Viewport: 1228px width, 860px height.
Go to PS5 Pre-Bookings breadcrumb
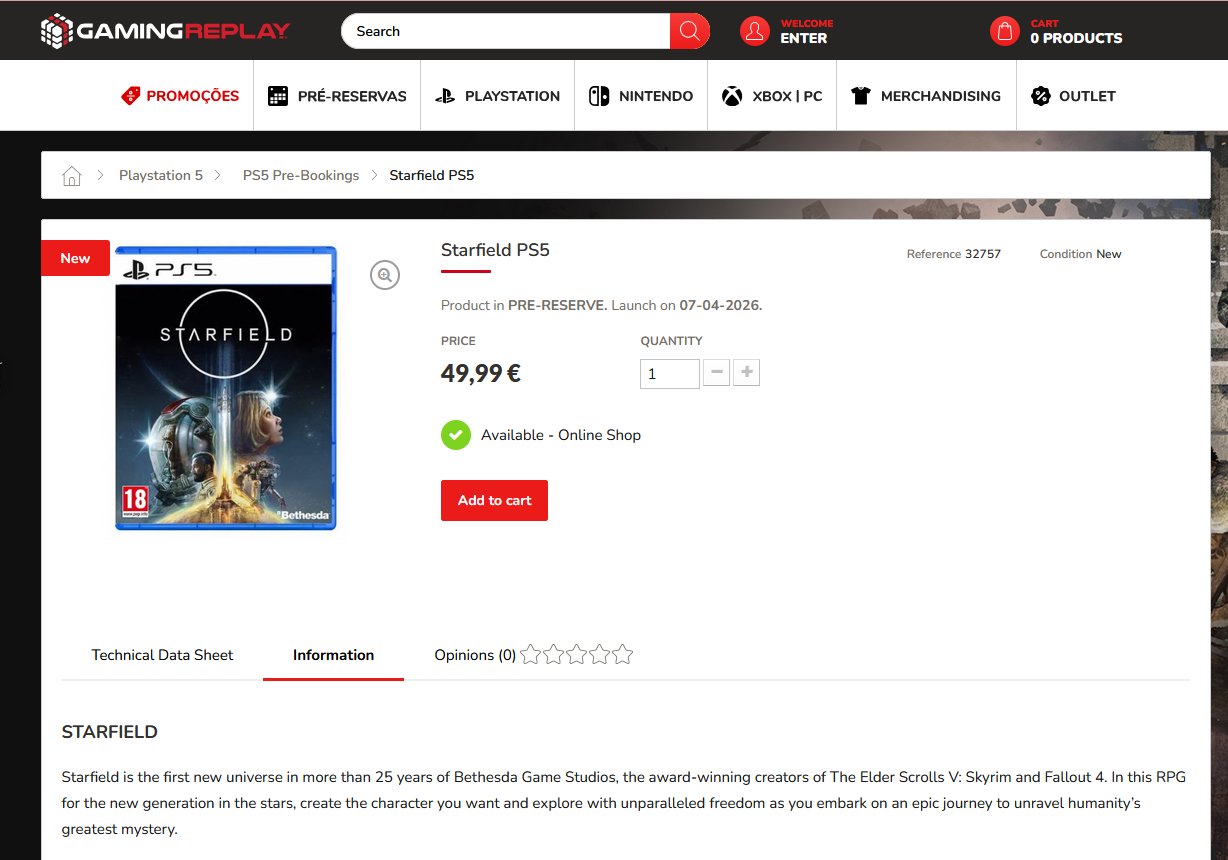(301, 176)
